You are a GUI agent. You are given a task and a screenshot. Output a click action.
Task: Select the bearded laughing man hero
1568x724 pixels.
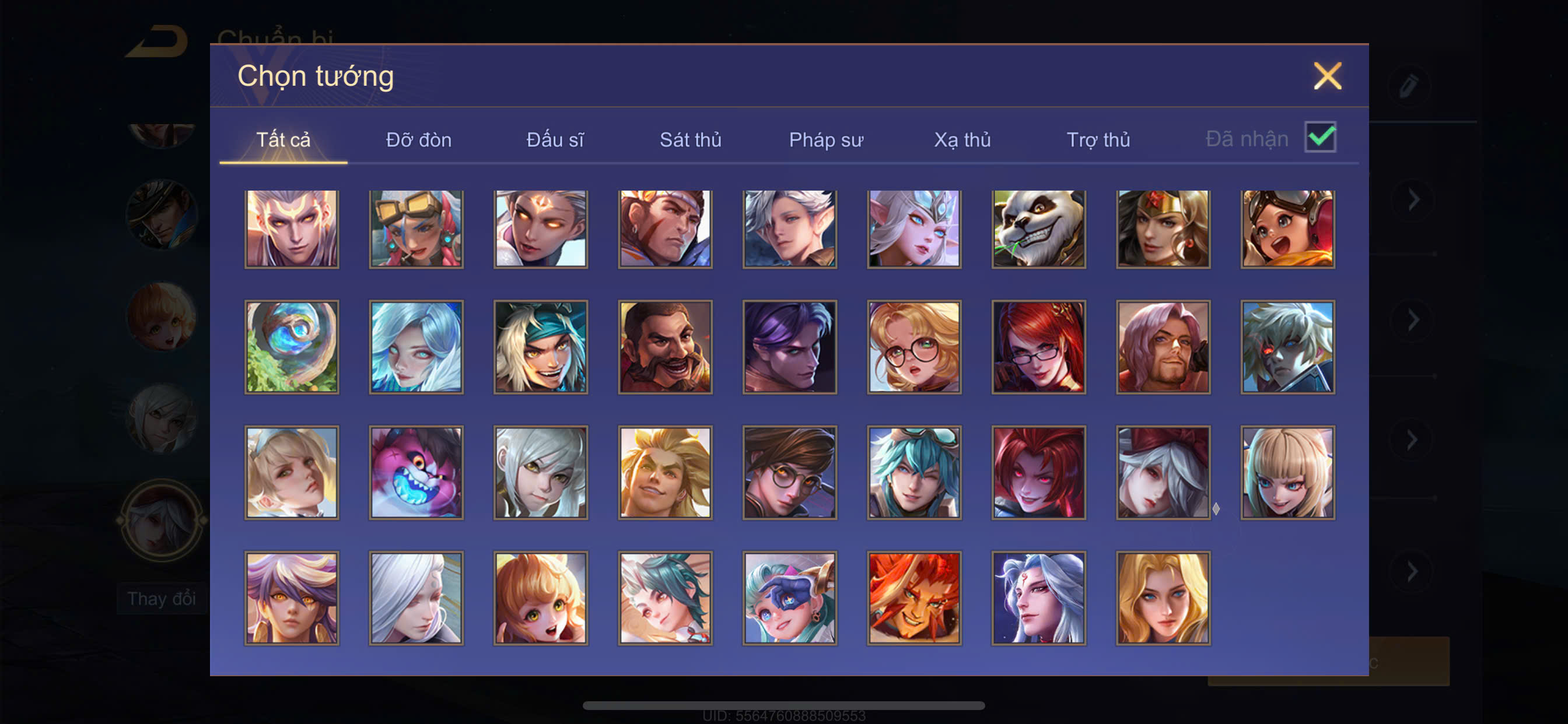[666, 347]
